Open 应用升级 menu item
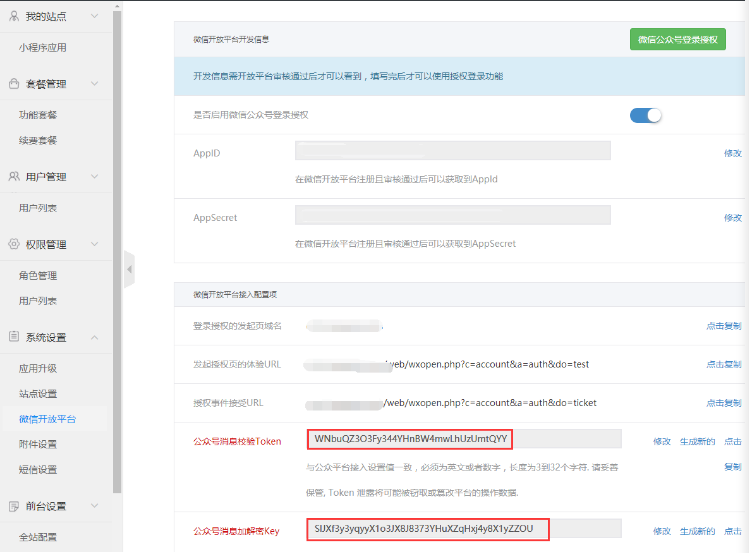The image size is (749, 553). point(38,368)
